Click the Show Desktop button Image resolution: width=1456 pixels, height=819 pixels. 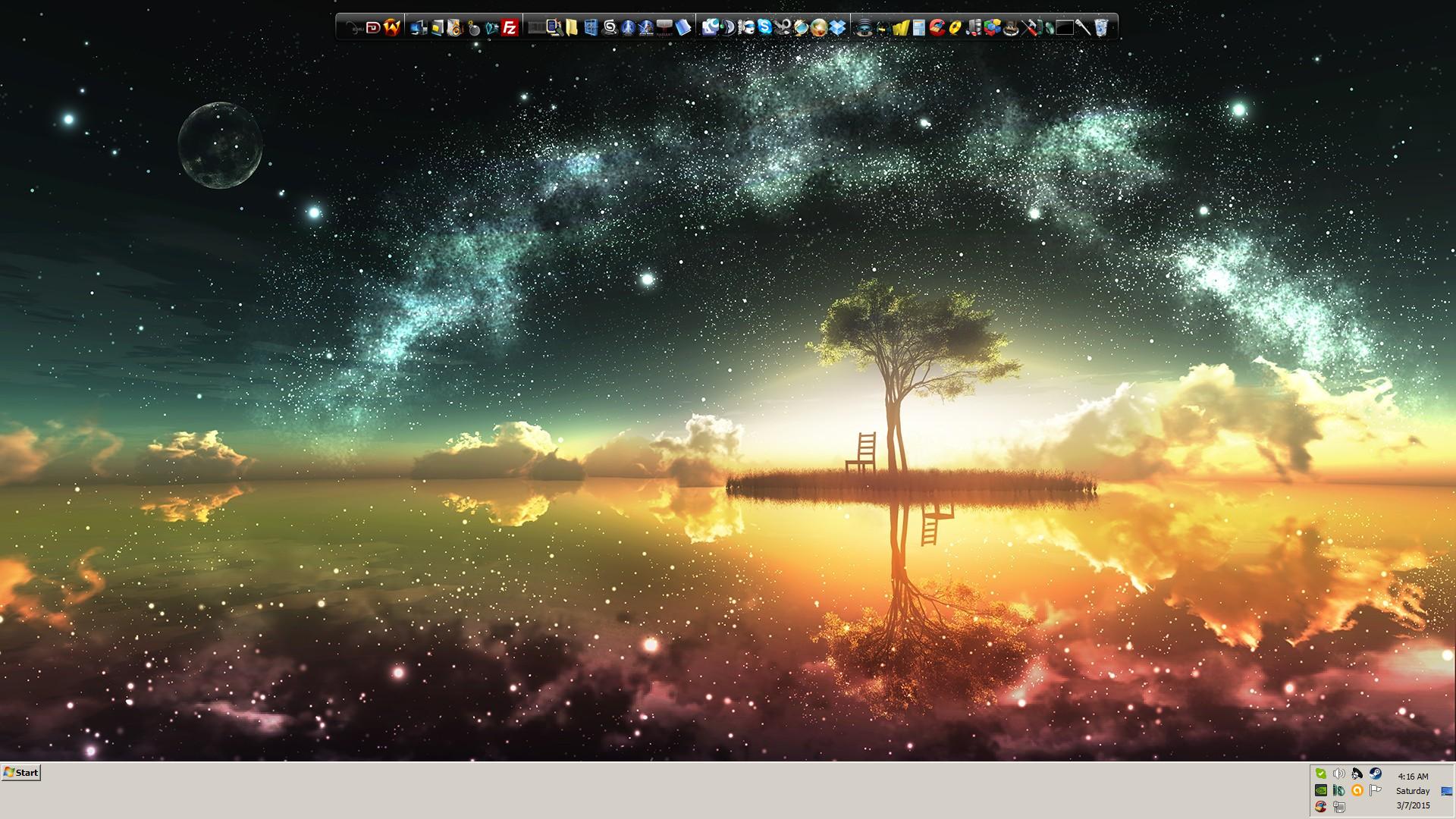coord(1447,791)
